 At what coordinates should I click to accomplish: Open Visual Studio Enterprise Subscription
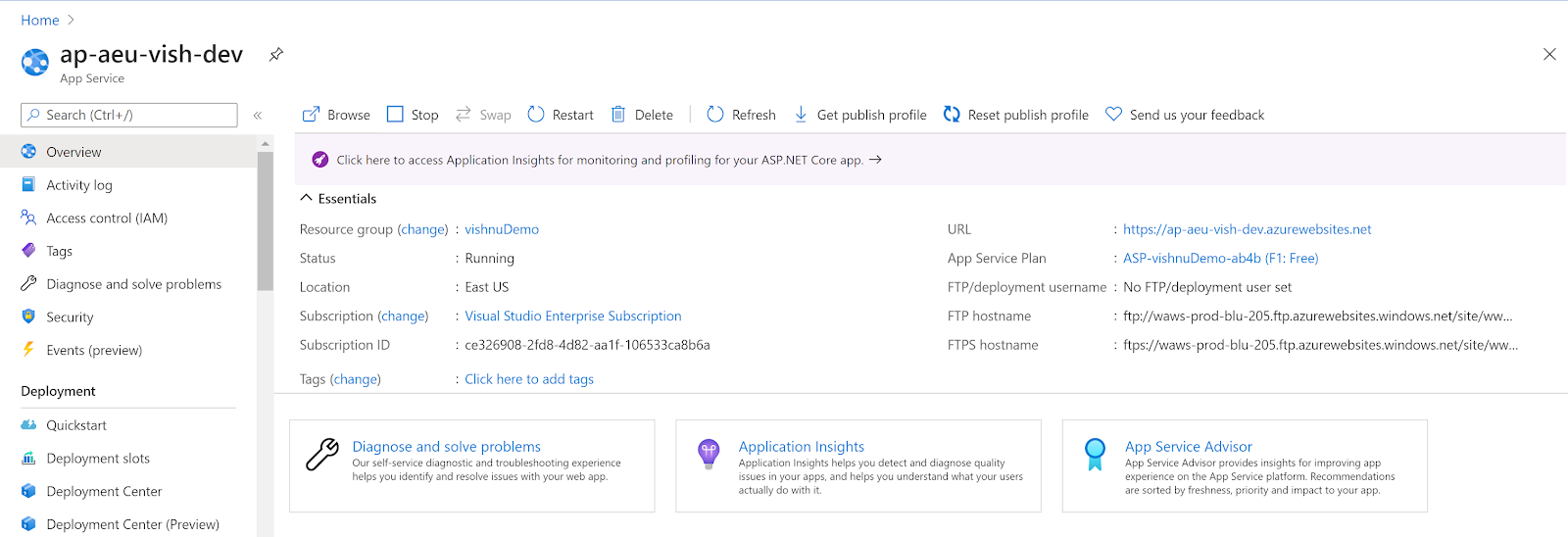point(573,316)
